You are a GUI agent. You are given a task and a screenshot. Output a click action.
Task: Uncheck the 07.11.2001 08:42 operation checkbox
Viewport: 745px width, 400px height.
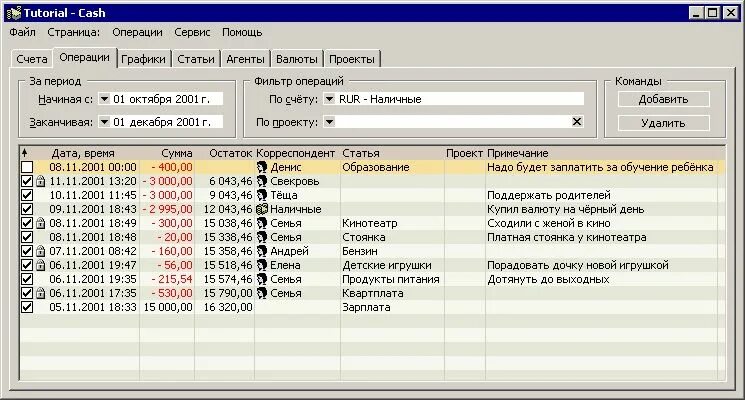[27, 251]
